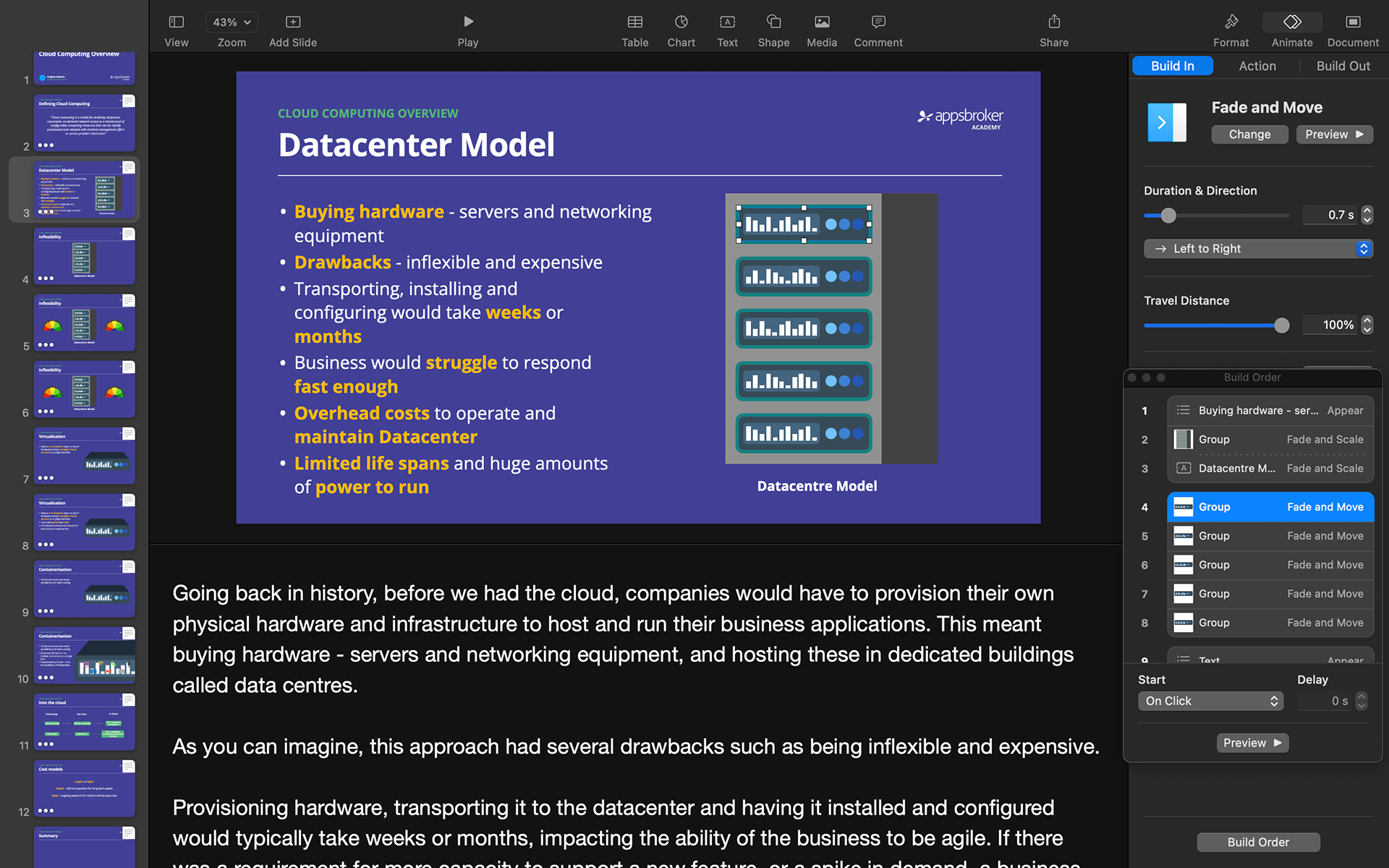Switch to the Build Out tab
Image resolution: width=1389 pixels, height=868 pixels.
pos(1343,66)
